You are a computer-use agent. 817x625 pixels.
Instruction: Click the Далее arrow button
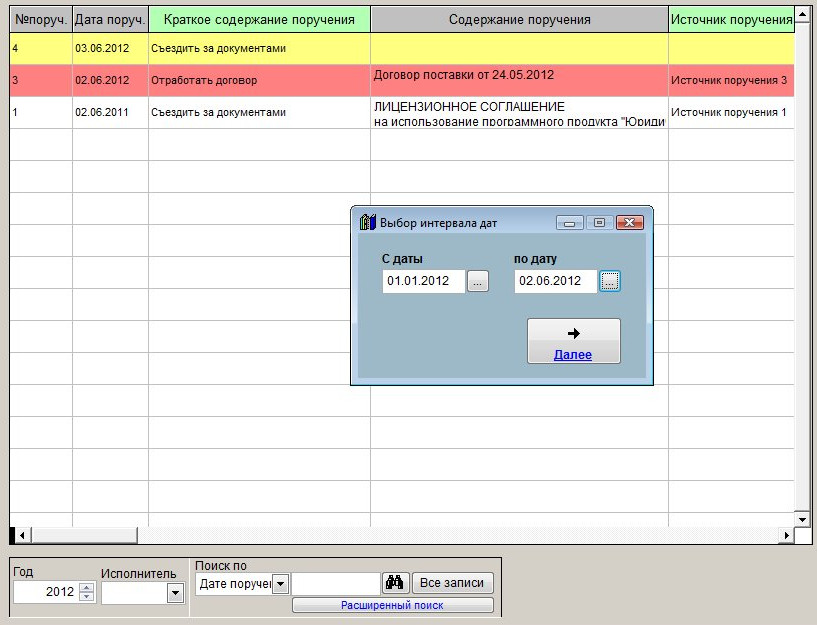coord(574,341)
